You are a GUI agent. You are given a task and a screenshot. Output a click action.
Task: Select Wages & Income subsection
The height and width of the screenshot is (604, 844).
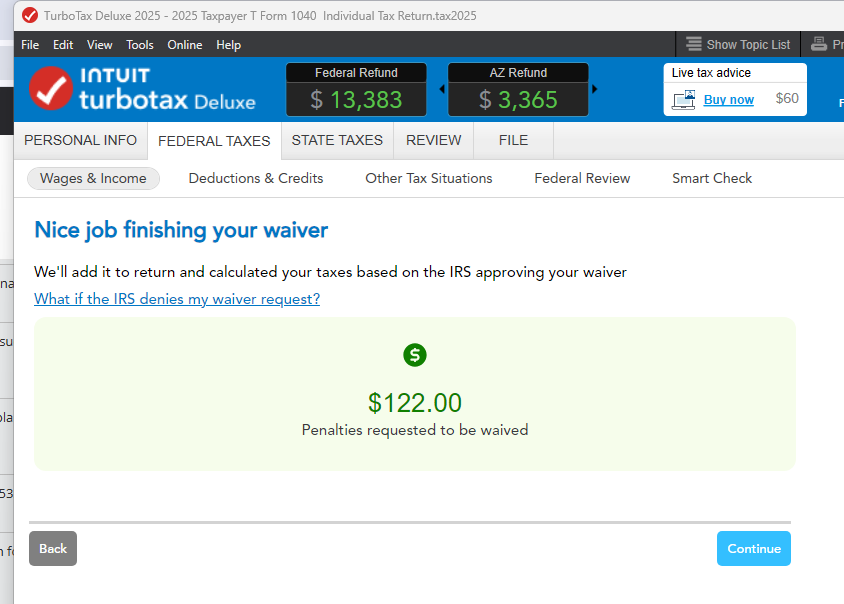93,178
